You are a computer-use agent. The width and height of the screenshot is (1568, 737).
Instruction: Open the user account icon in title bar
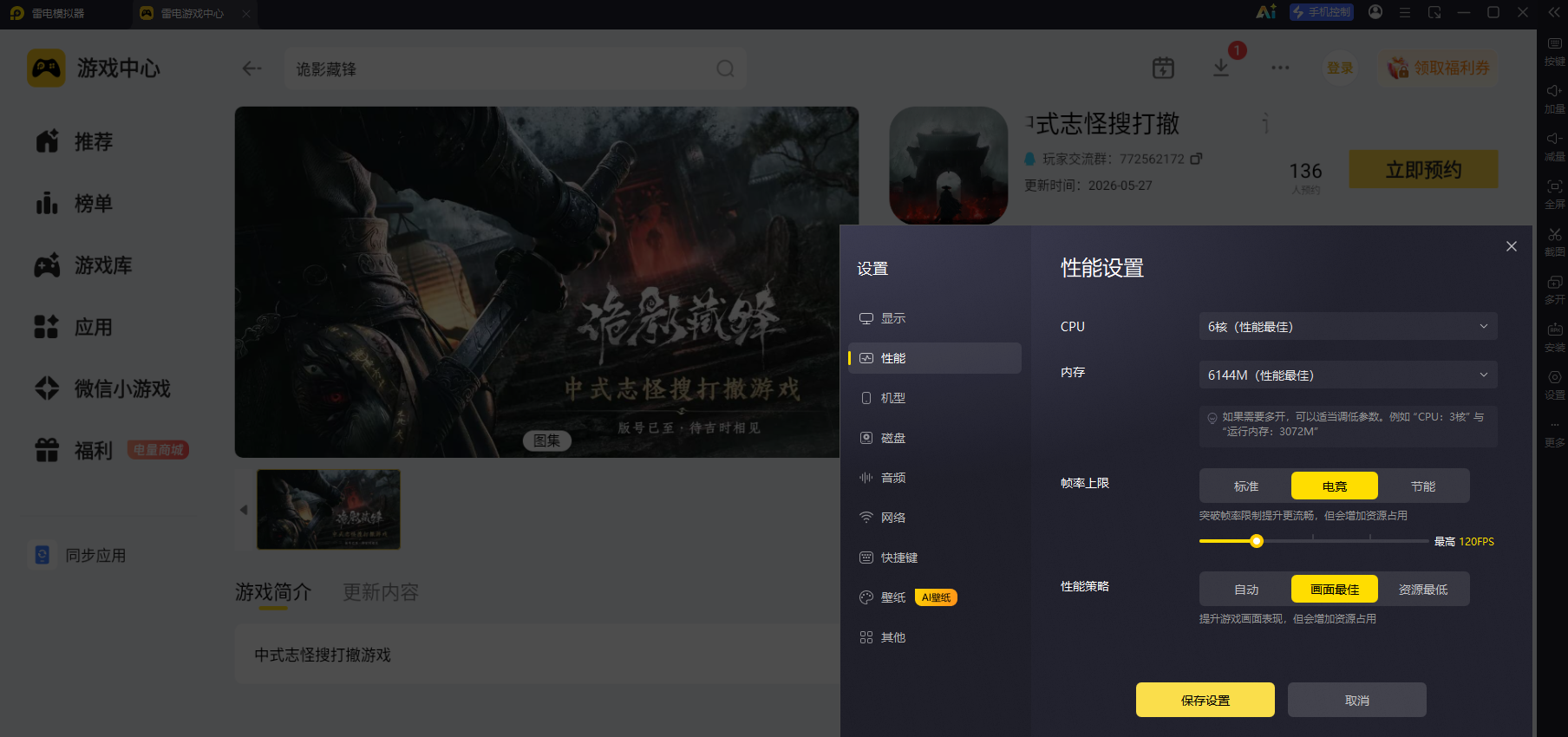[1375, 12]
